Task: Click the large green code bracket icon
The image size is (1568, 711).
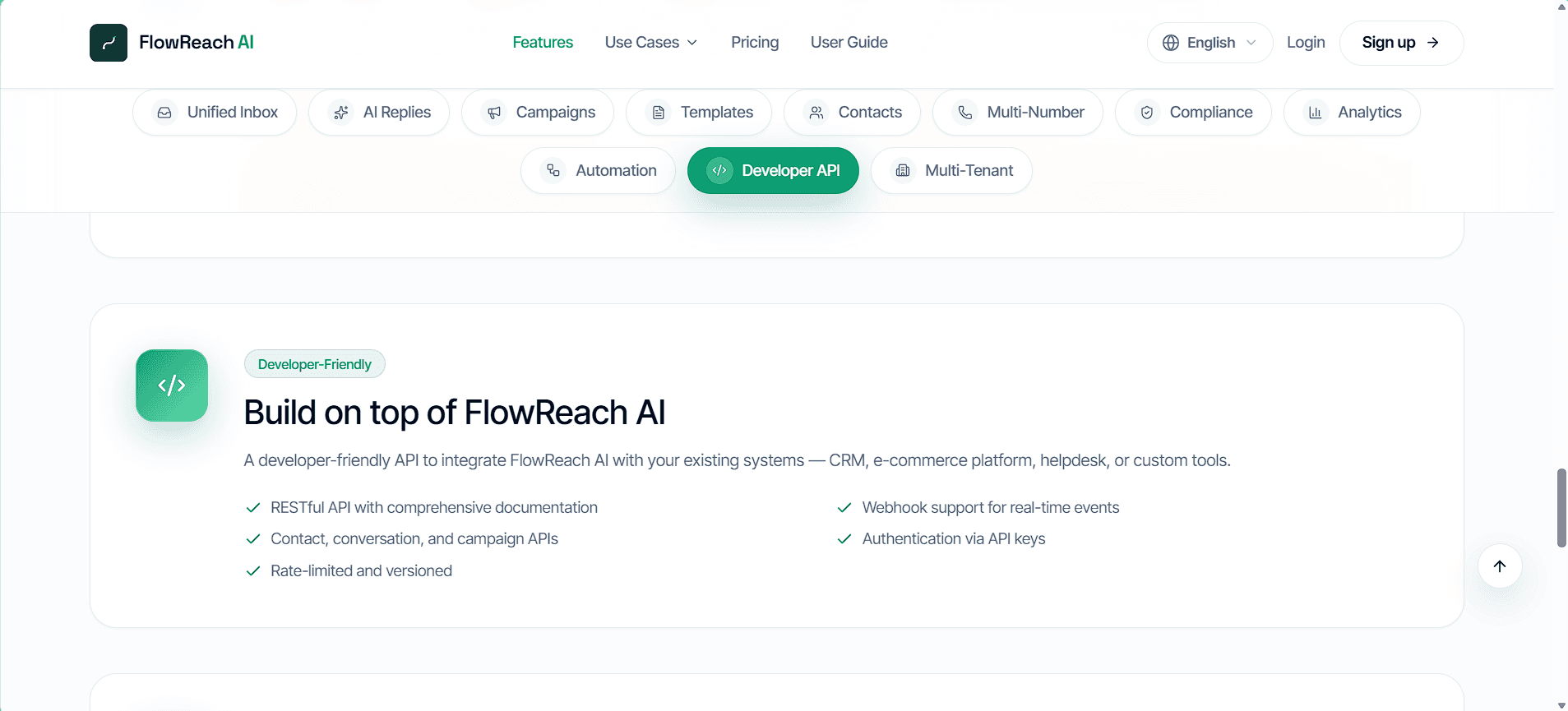Action: point(172,386)
